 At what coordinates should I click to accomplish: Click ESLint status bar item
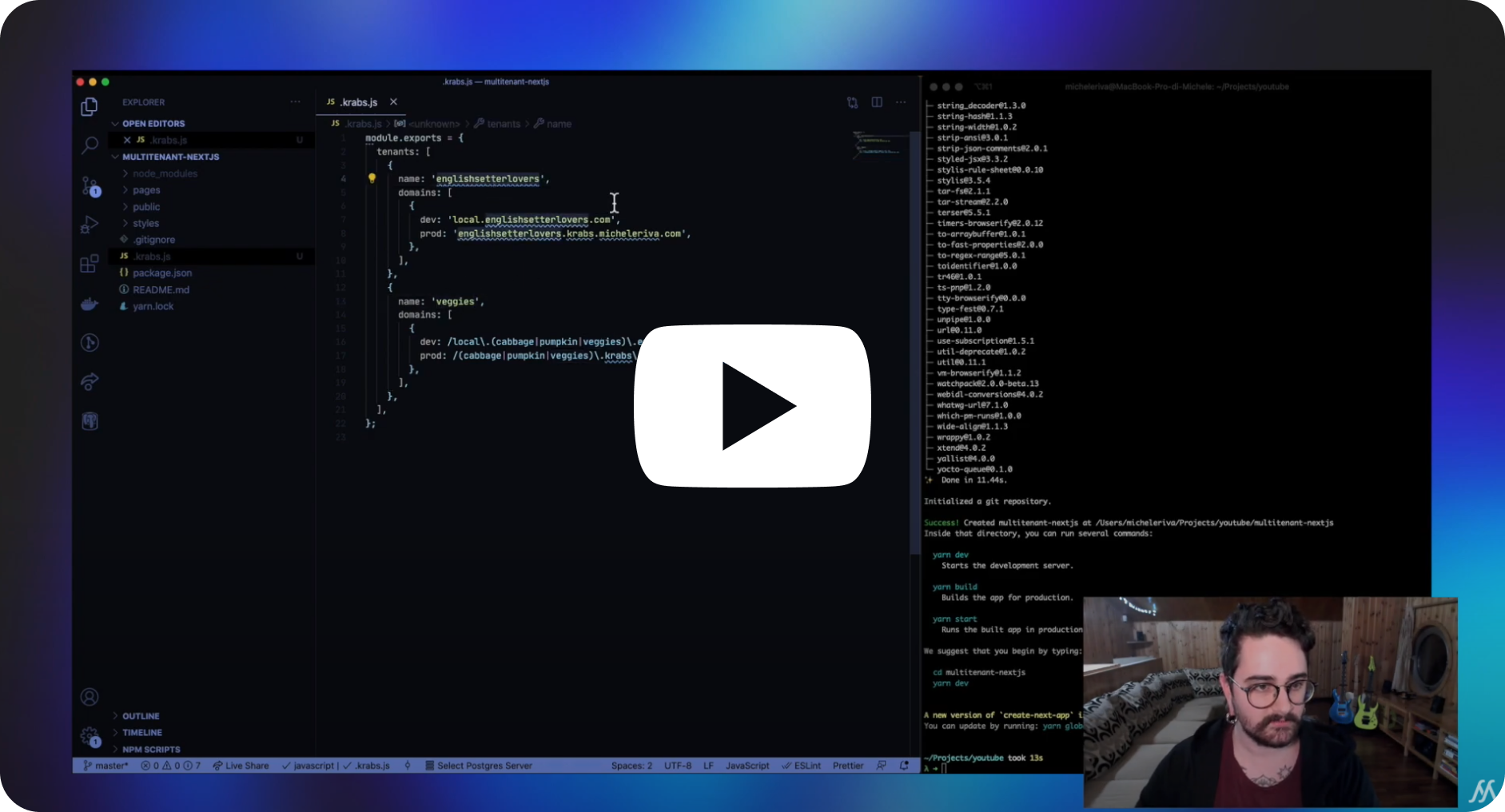(x=801, y=766)
